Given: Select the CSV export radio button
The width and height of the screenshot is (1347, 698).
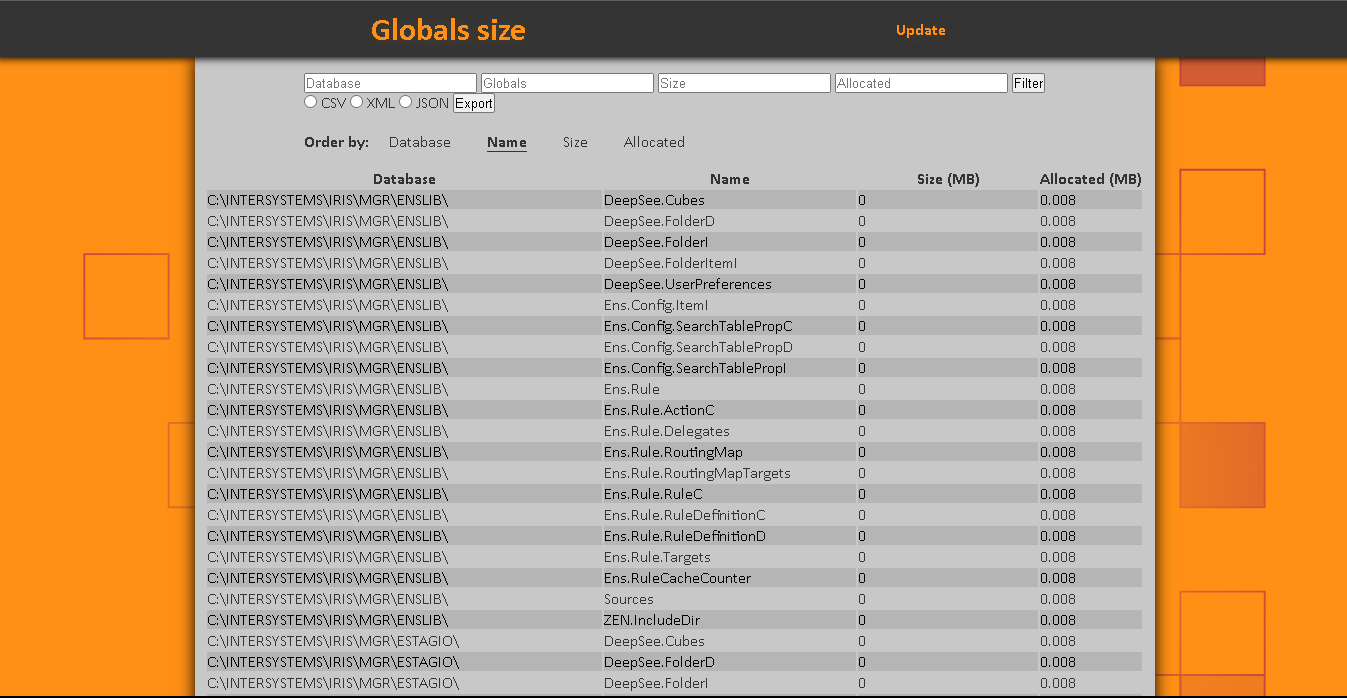Looking at the screenshot, I should [311, 102].
